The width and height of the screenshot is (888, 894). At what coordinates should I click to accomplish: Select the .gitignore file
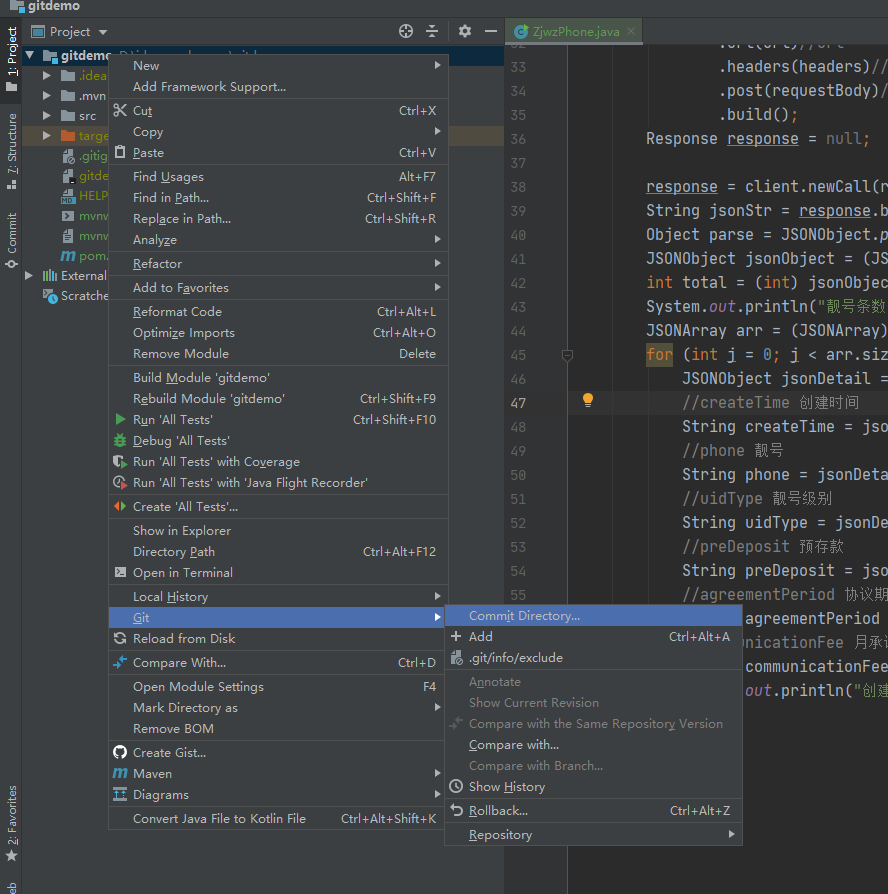[84, 156]
